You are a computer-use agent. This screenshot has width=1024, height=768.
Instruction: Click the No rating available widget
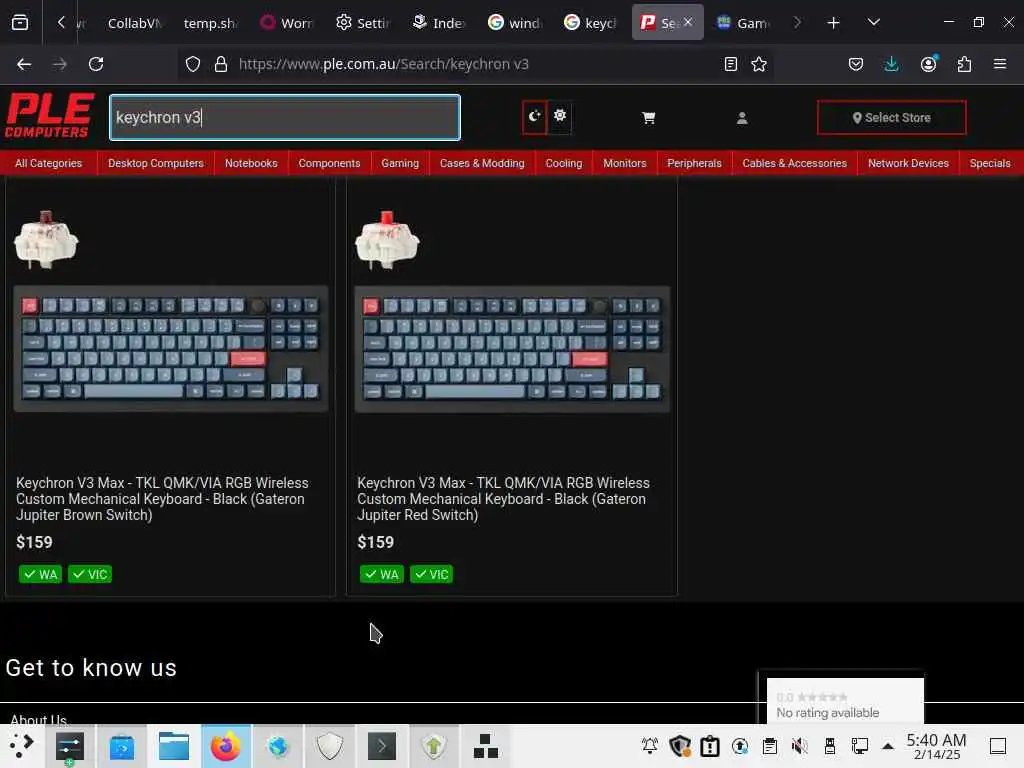845,701
